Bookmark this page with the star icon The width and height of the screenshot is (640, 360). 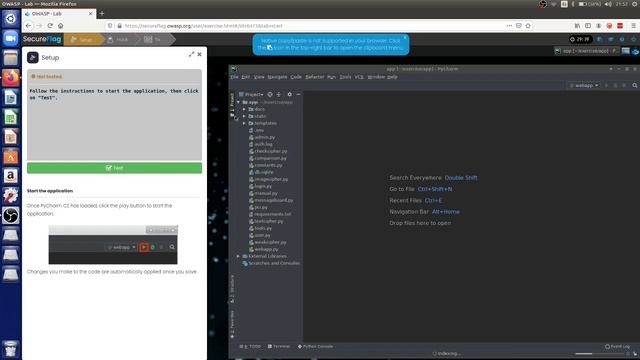528,26
